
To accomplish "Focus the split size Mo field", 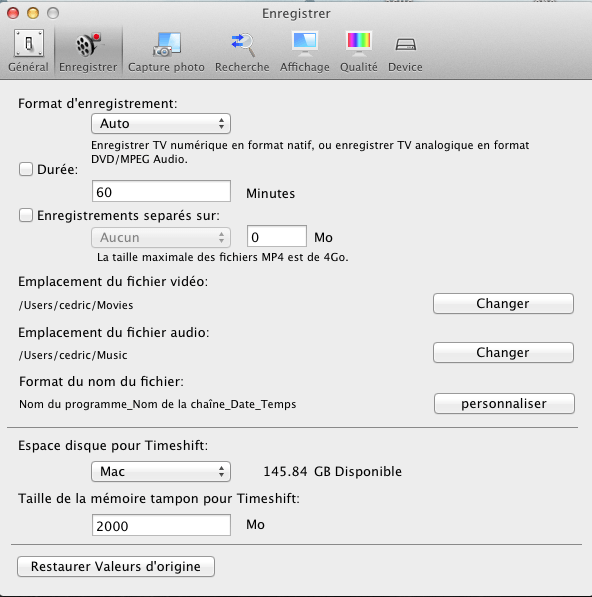I will (x=277, y=236).
